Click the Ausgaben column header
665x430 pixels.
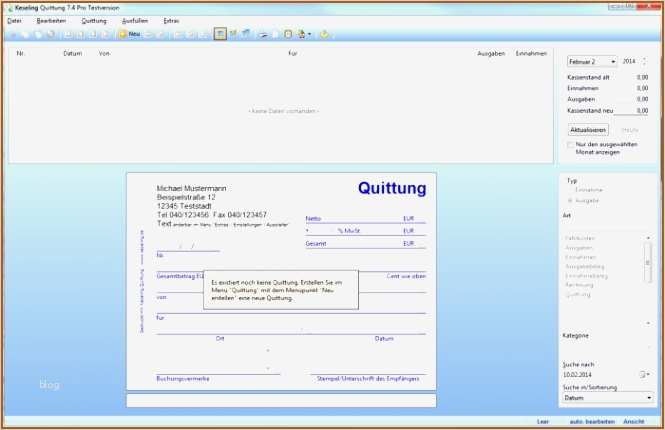pyautogui.click(x=491, y=53)
